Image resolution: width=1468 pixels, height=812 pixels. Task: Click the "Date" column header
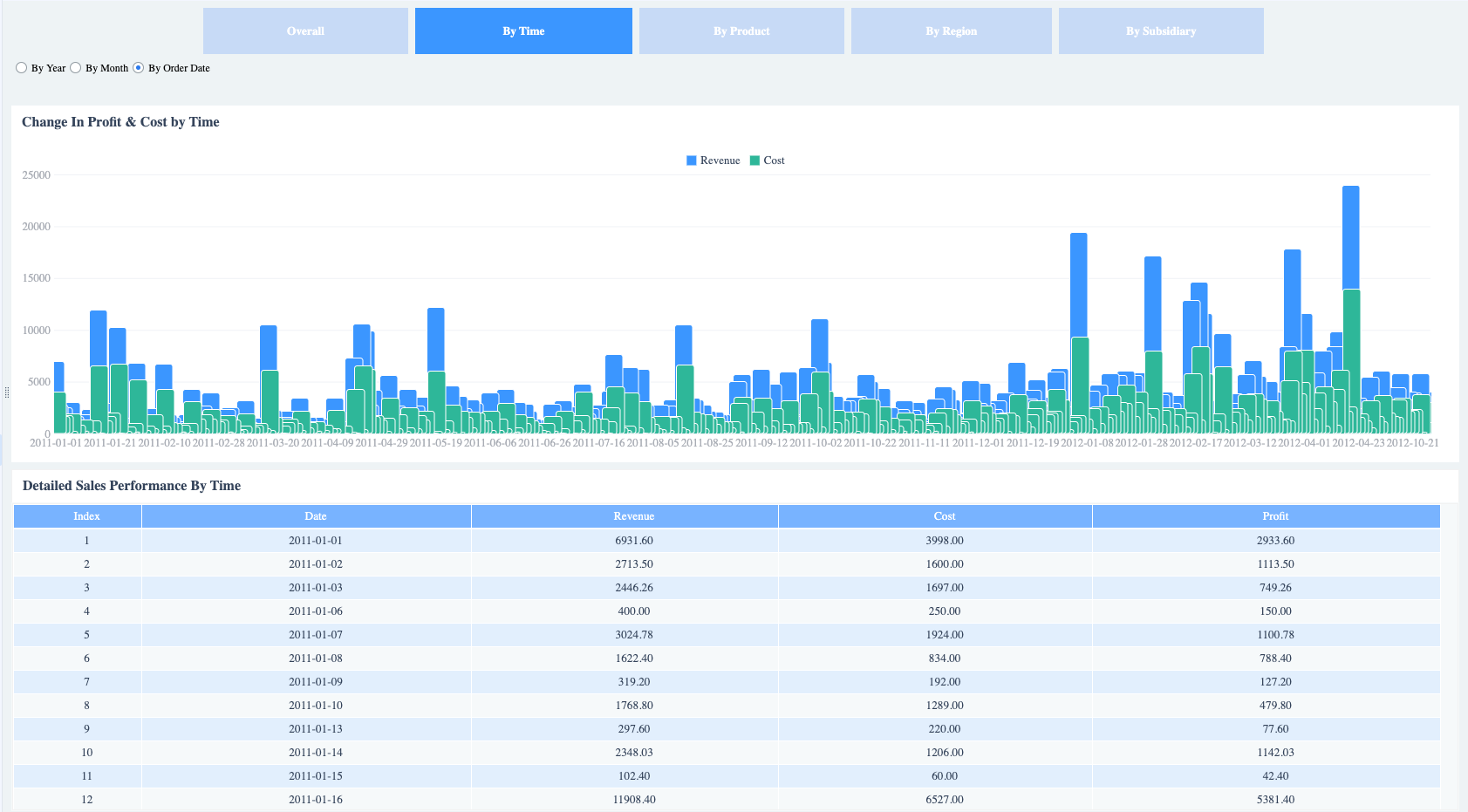315,515
